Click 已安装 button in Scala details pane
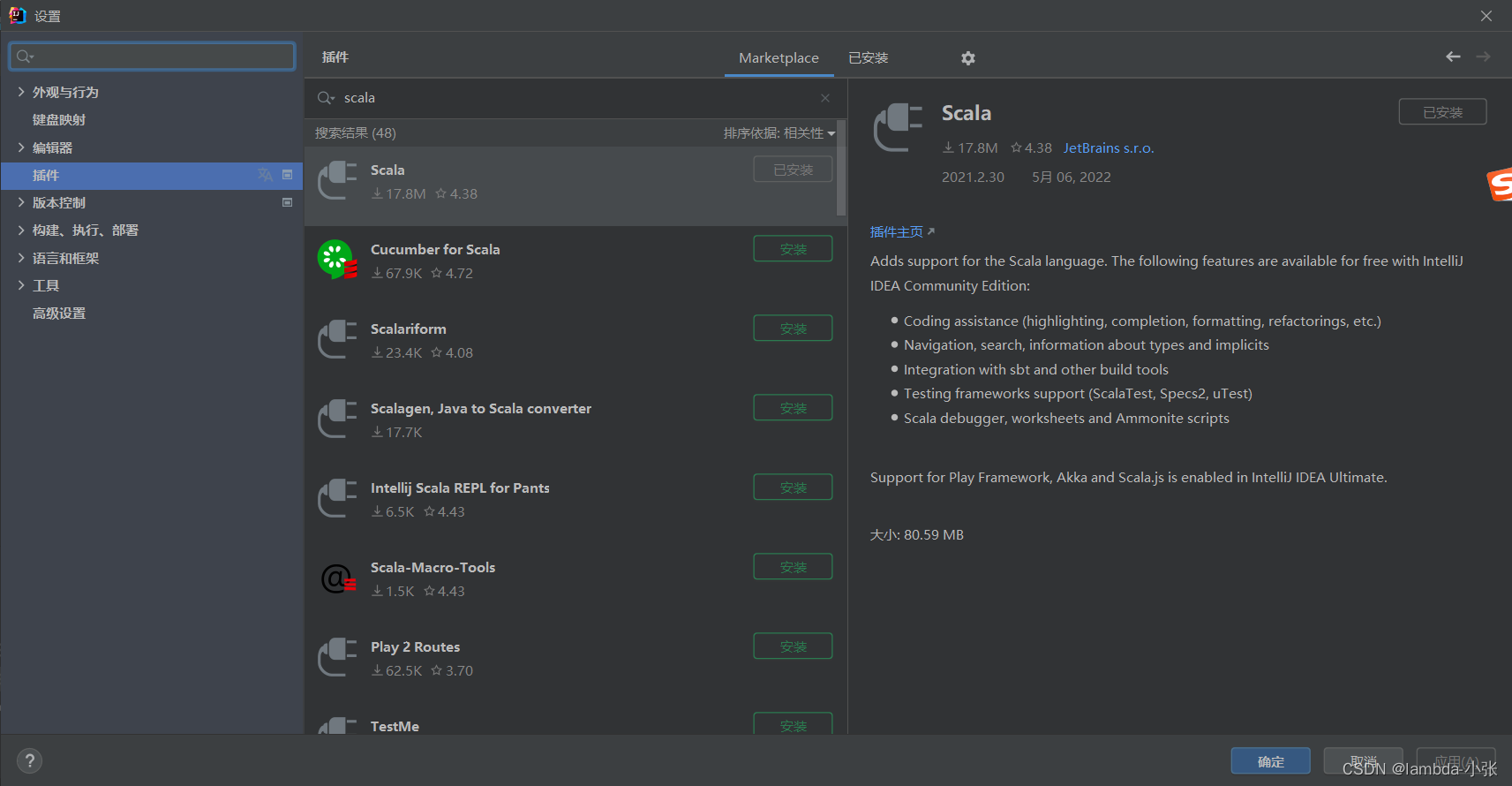The image size is (1512, 786). pos(1442,112)
